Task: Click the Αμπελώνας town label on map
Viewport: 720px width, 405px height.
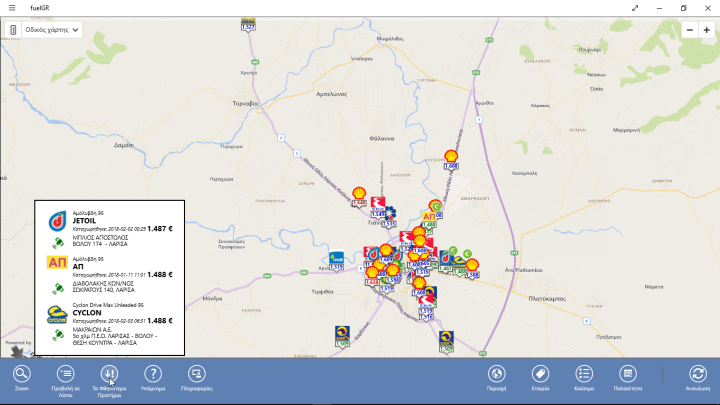Action: (332, 94)
